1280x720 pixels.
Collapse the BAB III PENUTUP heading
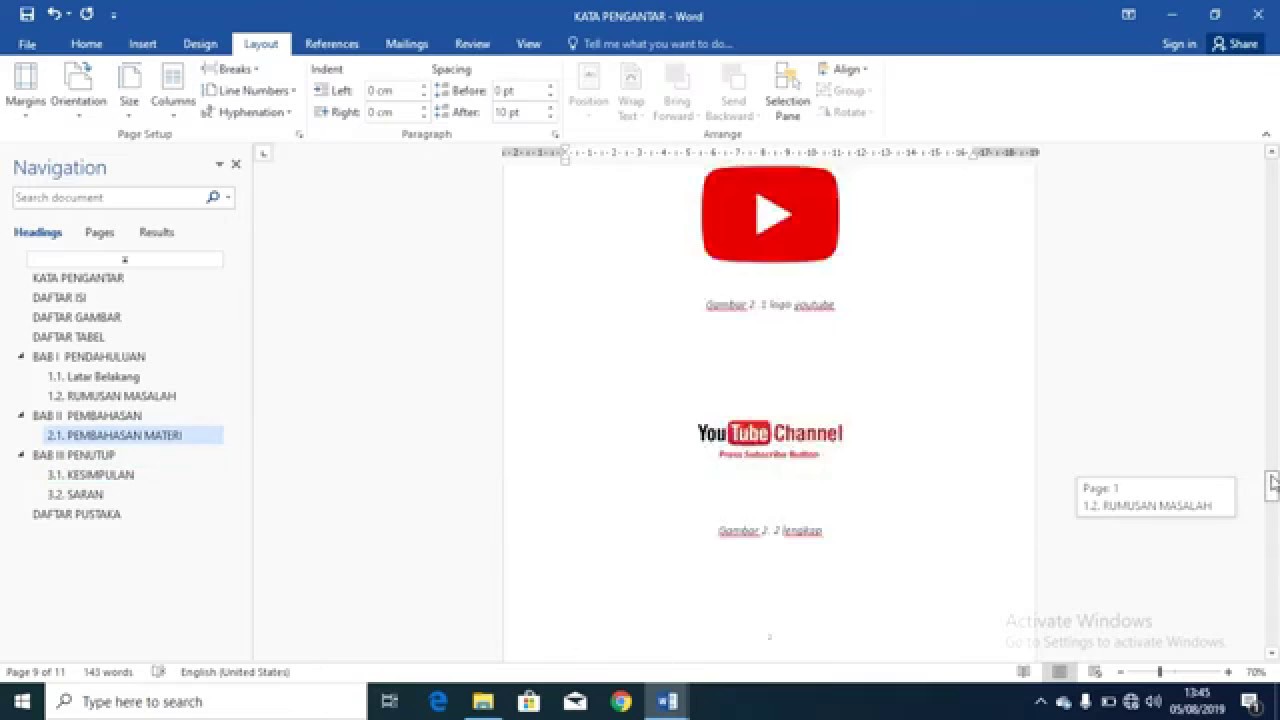point(21,455)
